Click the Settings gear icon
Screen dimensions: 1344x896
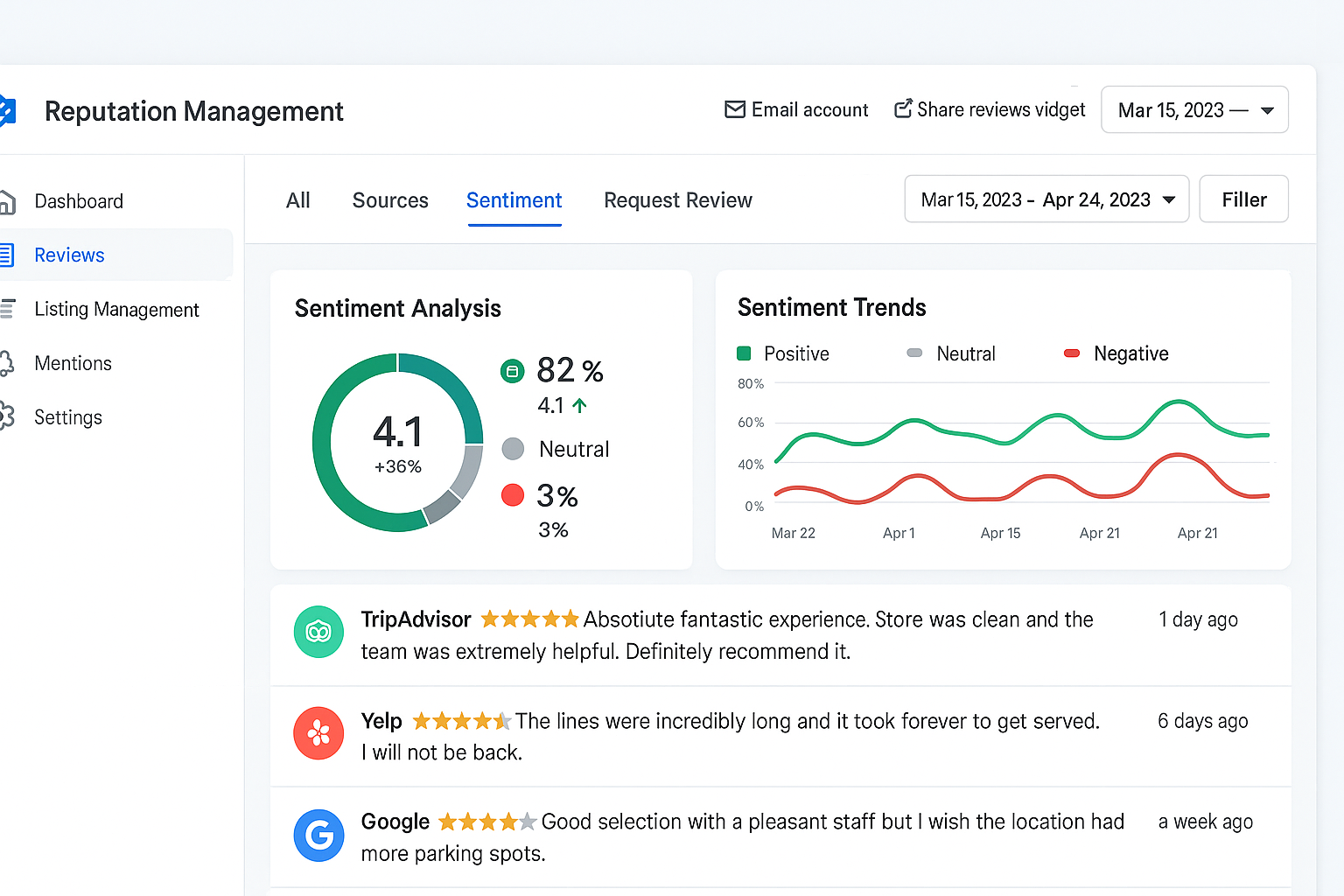7,417
